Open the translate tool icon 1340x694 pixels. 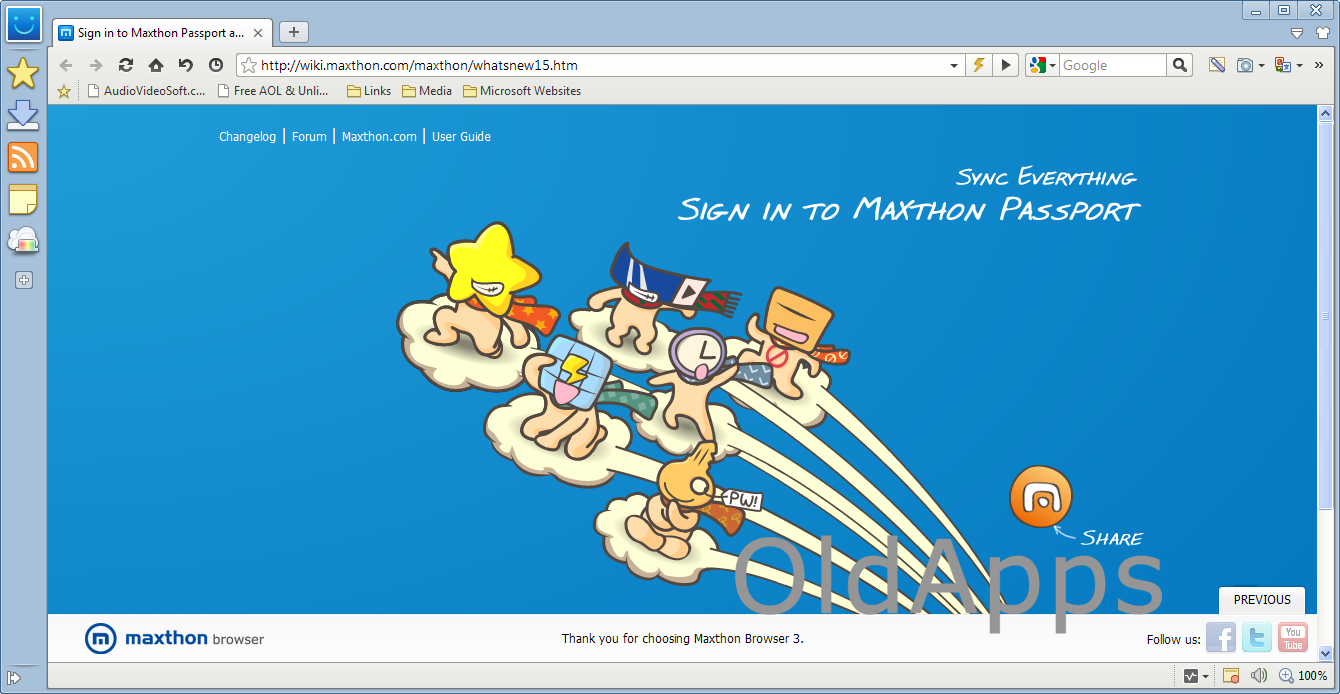tap(1282, 65)
